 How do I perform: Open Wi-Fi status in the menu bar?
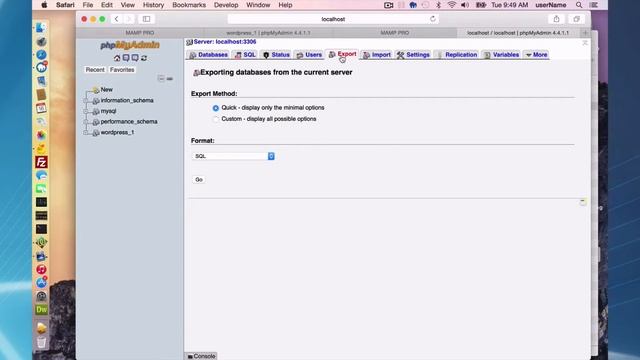[x=451, y=5]
